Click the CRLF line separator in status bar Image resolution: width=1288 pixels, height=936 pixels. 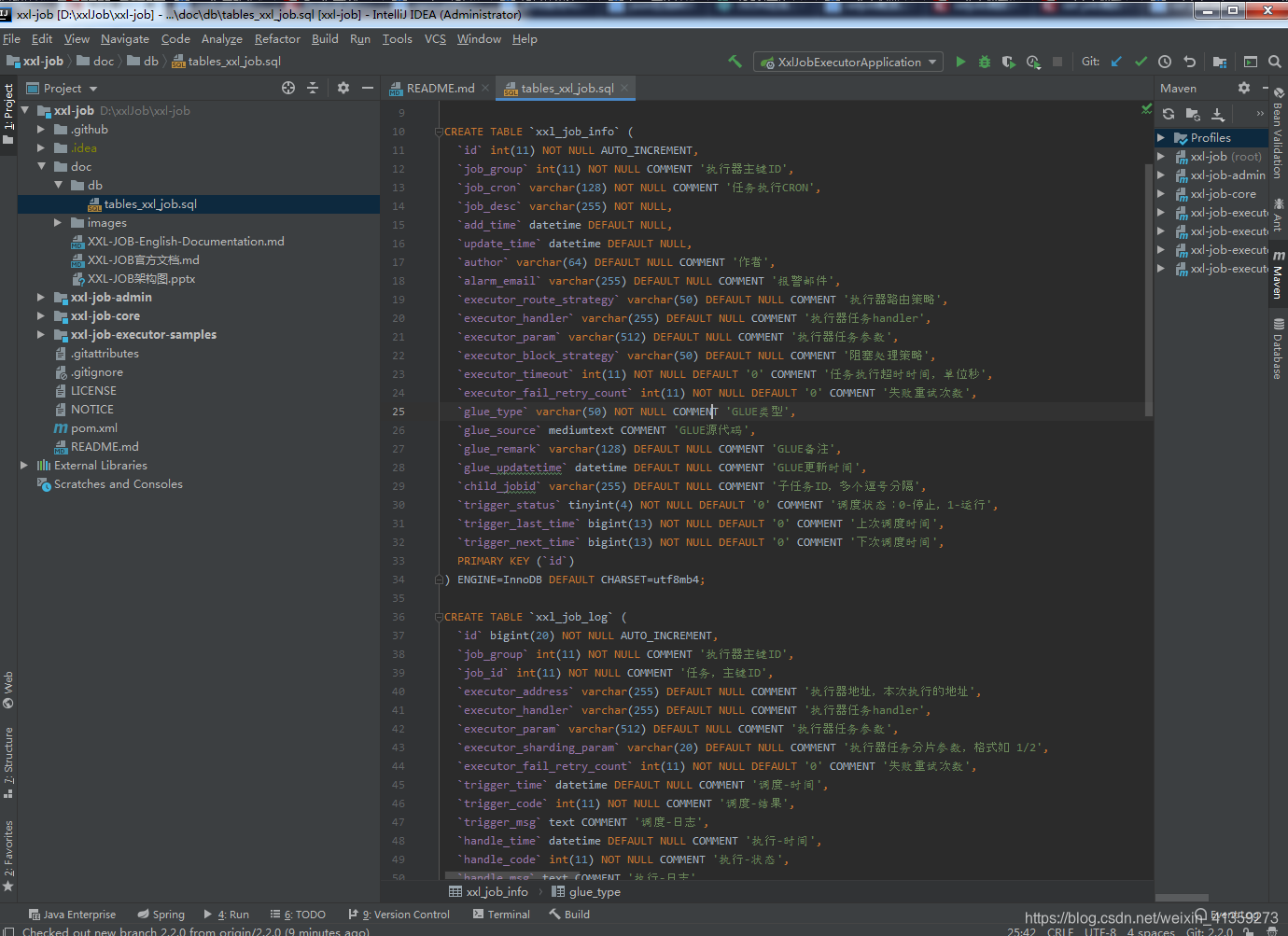pos(1060,930)
